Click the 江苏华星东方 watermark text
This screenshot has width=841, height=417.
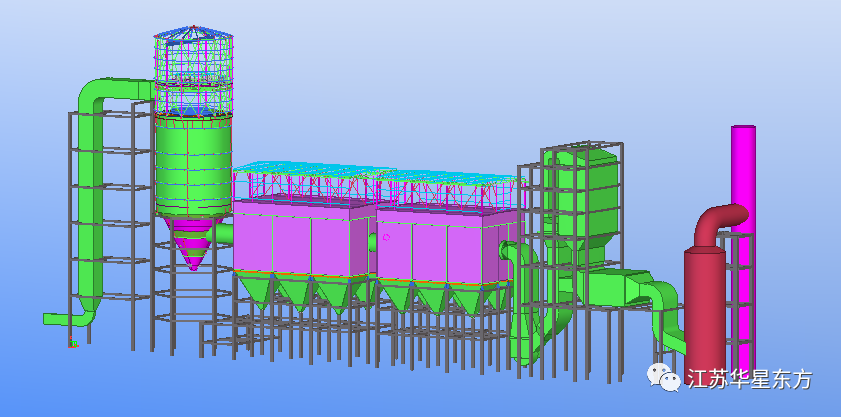[x=748, y=380]
